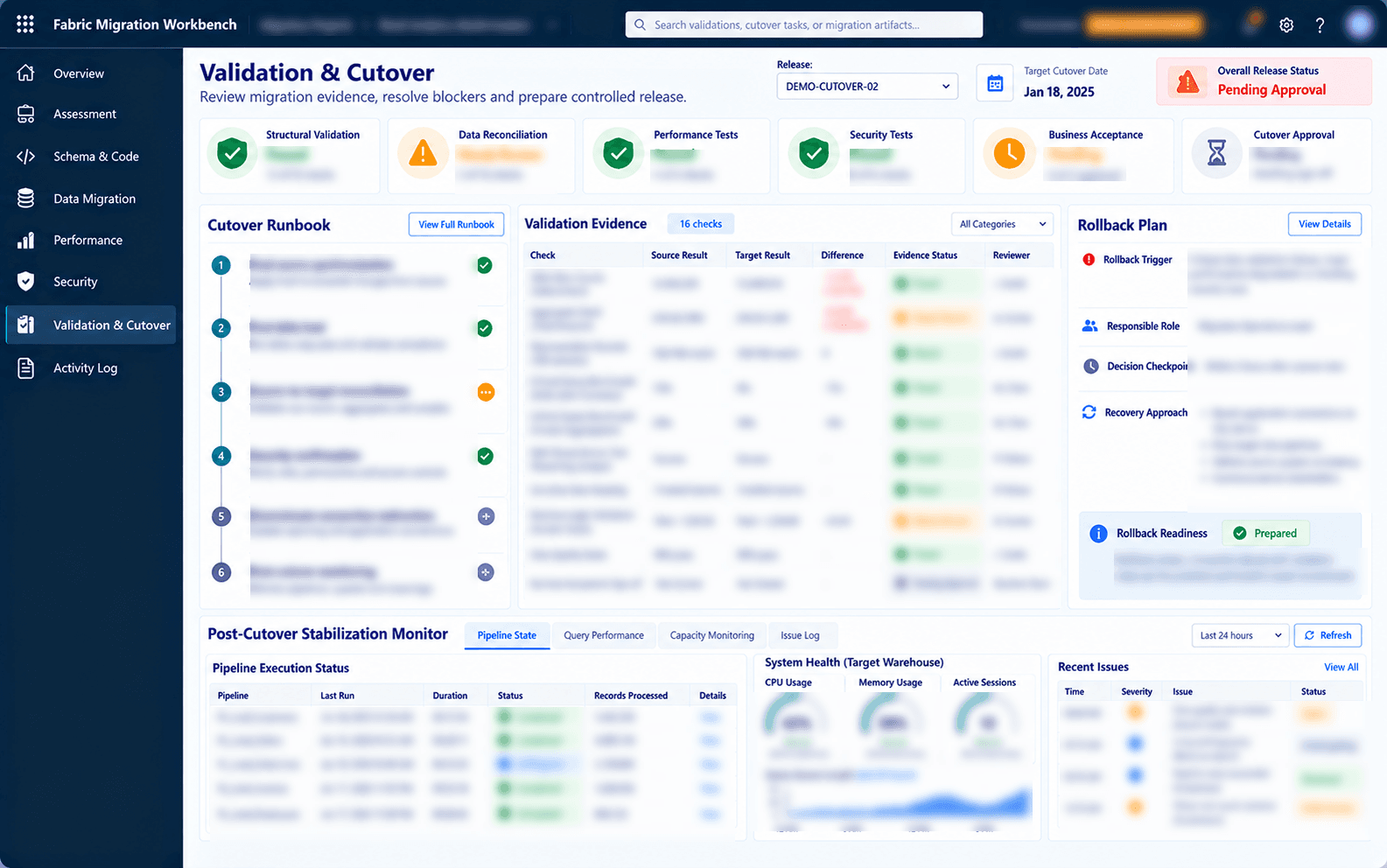Open the Last 24 hours time range dropdown
This screenshot has height=868, width=1387.
[x=1239, y=635]
